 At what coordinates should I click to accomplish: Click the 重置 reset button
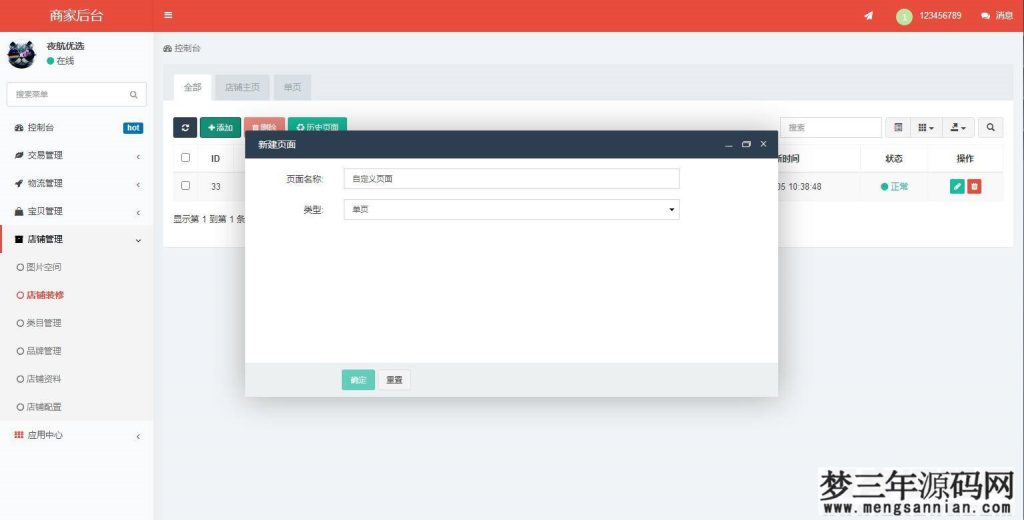pyautogui.click(x=394, y=380)
